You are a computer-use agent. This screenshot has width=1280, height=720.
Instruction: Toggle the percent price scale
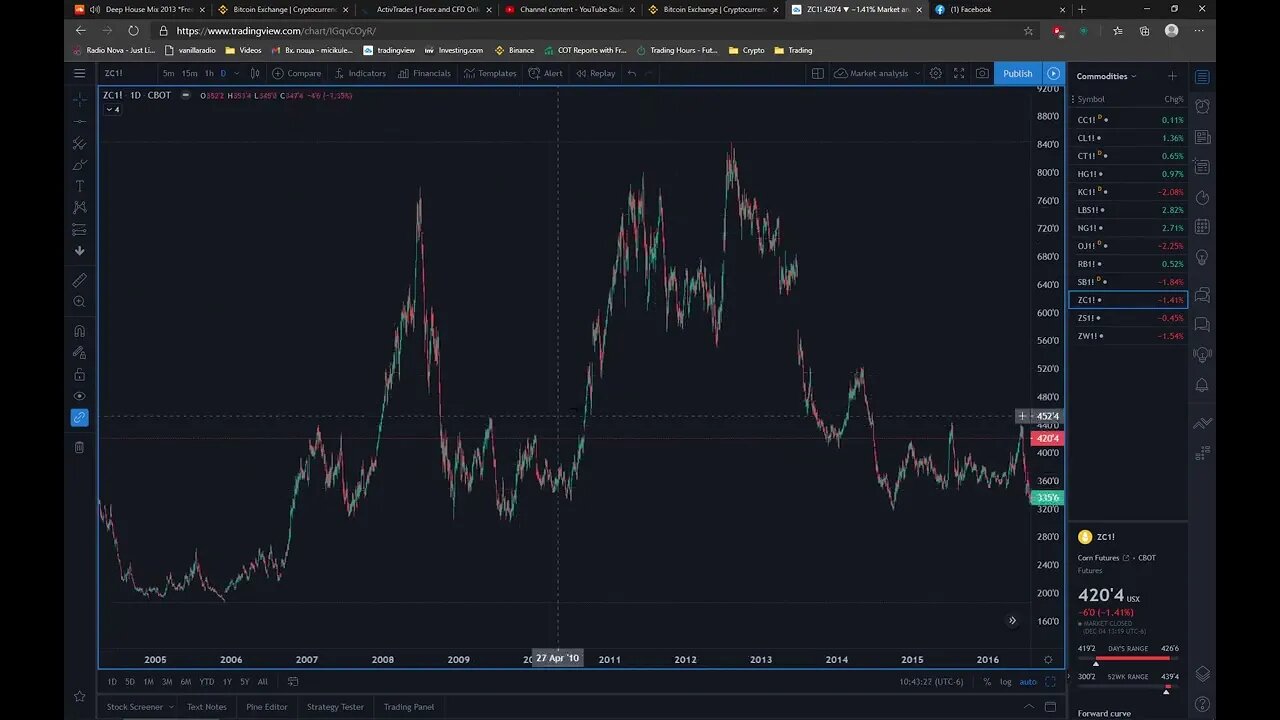[987, 682]
